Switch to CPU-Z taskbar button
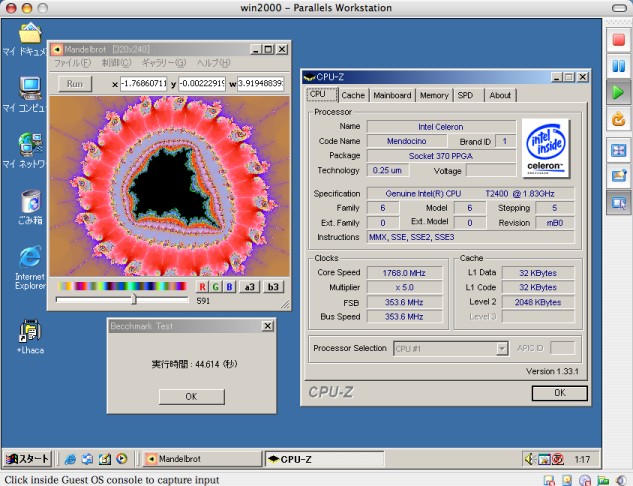This screenshot has height=486, width=633. [x=325, y=459]
